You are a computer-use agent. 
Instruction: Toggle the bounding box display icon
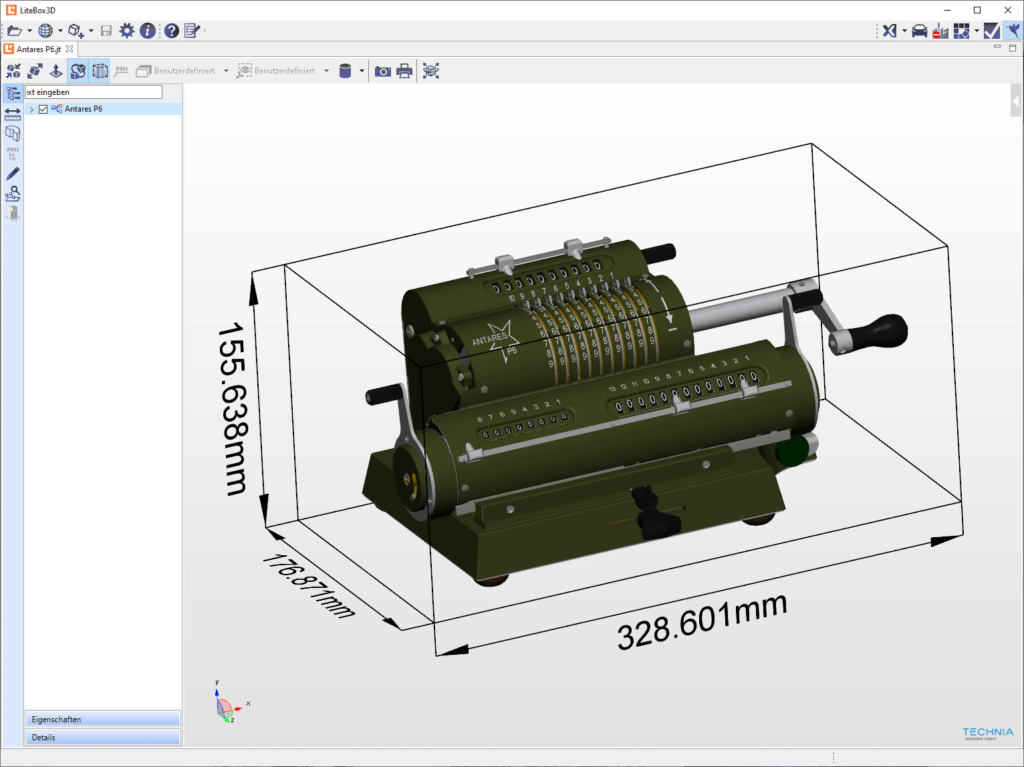tap(100, 71)
